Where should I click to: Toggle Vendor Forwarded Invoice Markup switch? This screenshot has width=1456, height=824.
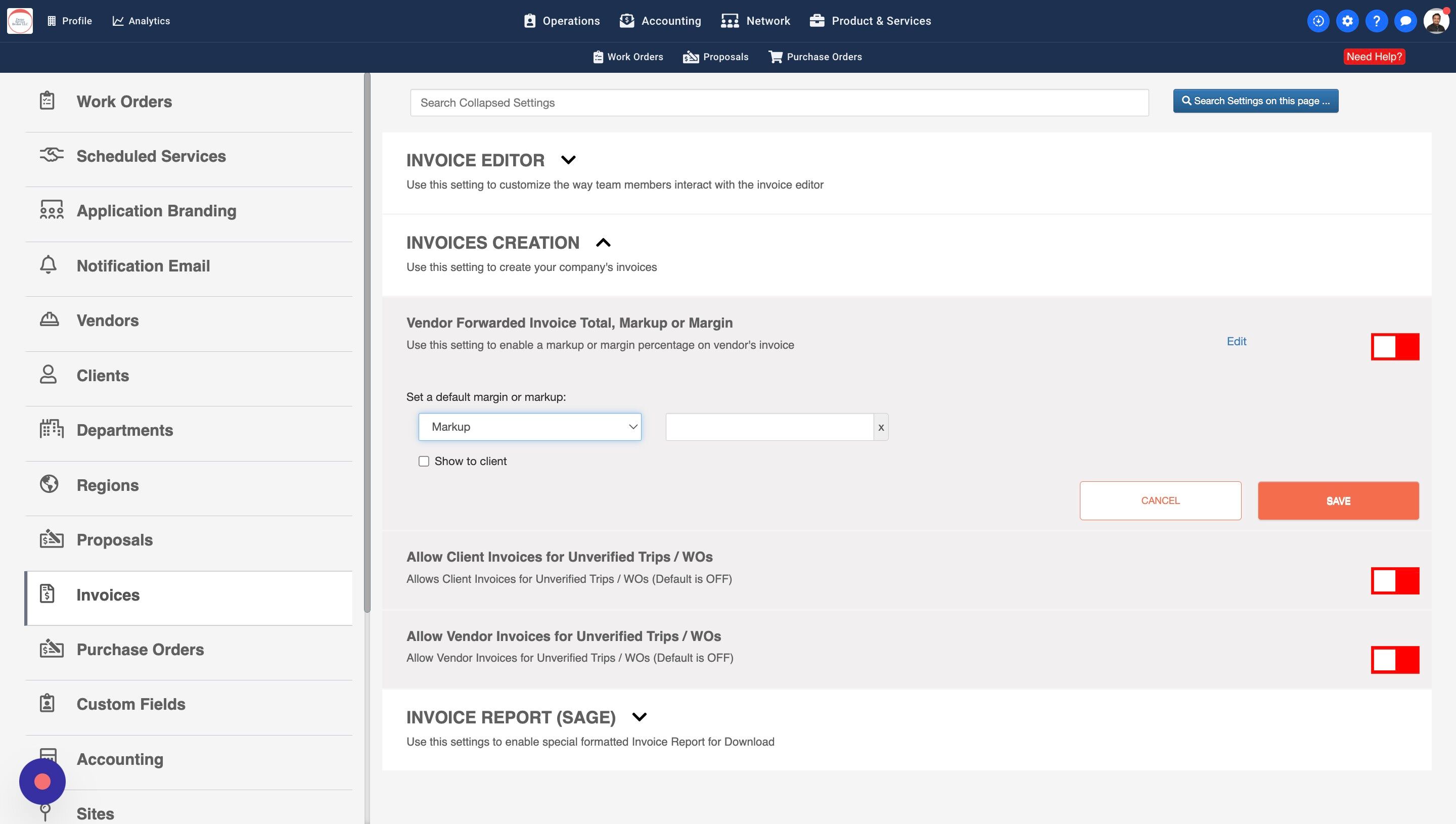[x=1394, y=346]
